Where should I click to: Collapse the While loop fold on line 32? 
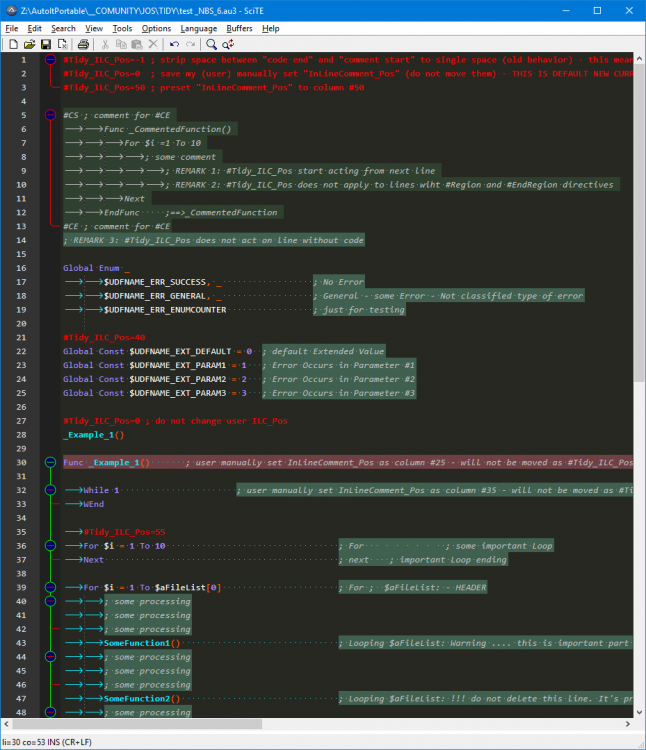50,490
